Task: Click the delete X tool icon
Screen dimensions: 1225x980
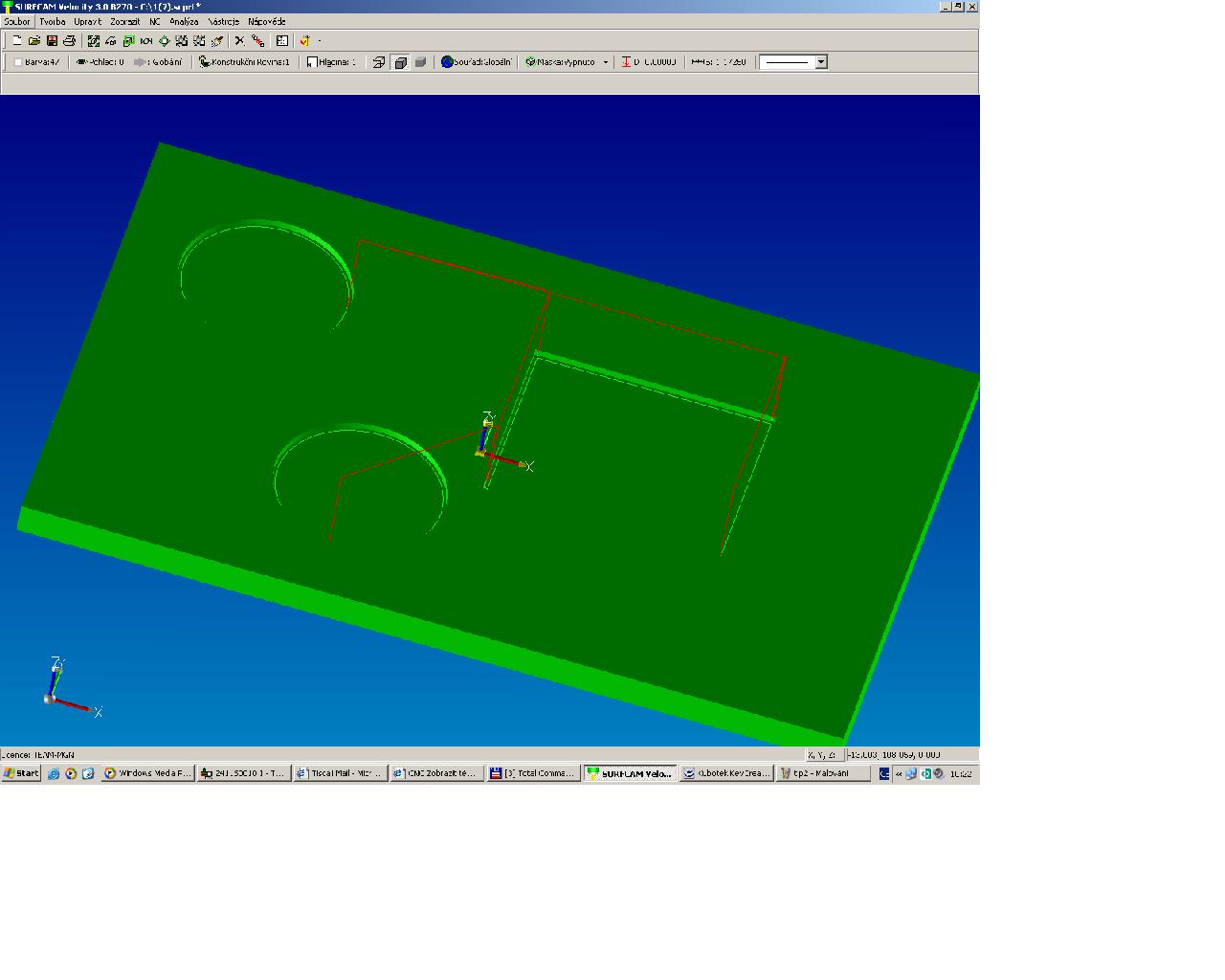Action: (239, 40)
